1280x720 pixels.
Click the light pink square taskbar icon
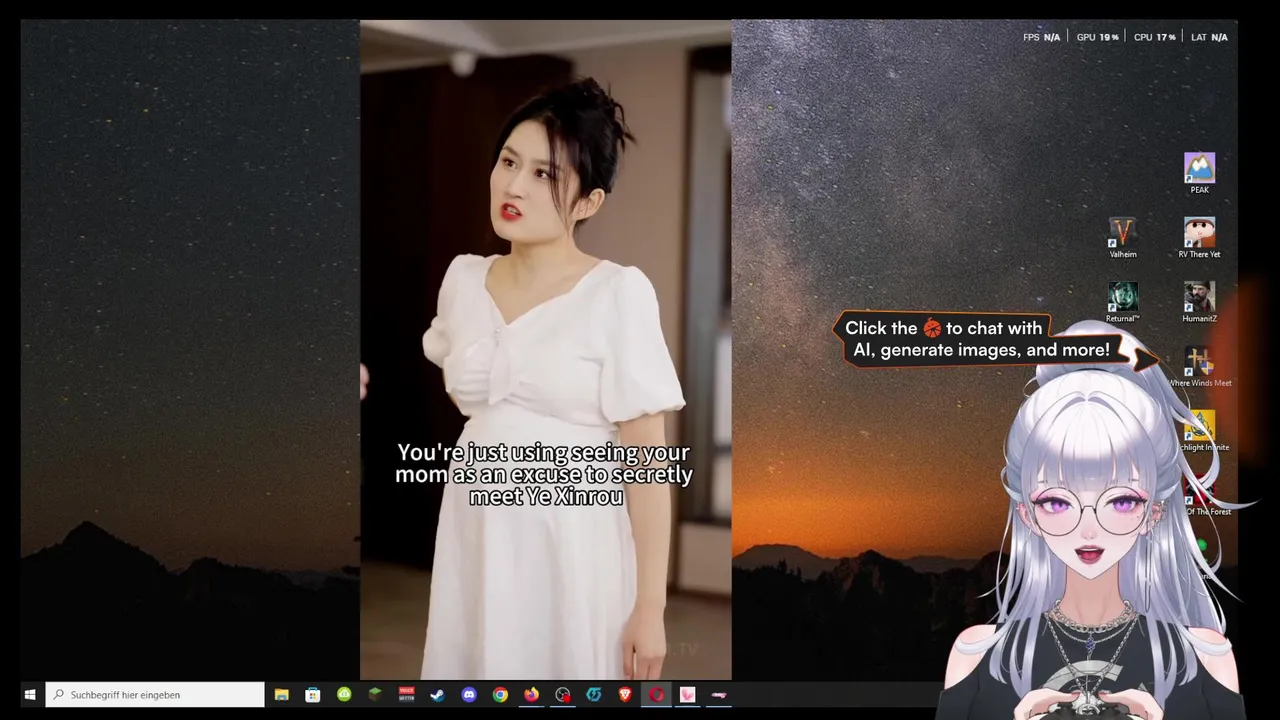(x=688, y=695)
